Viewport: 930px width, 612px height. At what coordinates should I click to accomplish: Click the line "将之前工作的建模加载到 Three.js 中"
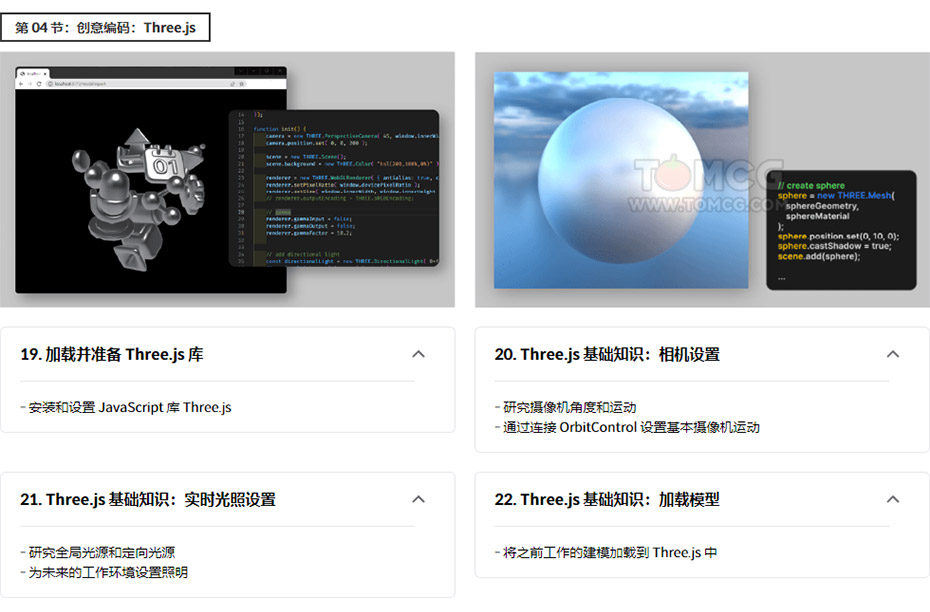[610, 553]
